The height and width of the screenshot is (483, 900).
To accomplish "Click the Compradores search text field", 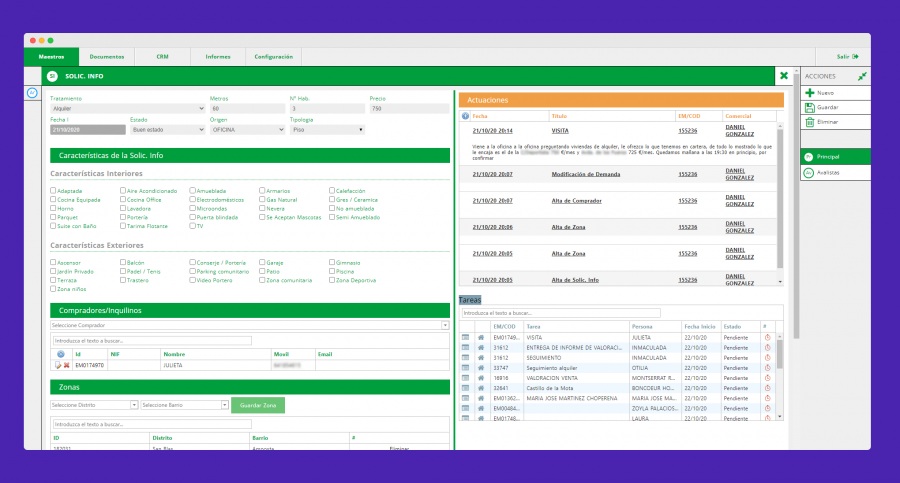I will (x=152, y=341).
